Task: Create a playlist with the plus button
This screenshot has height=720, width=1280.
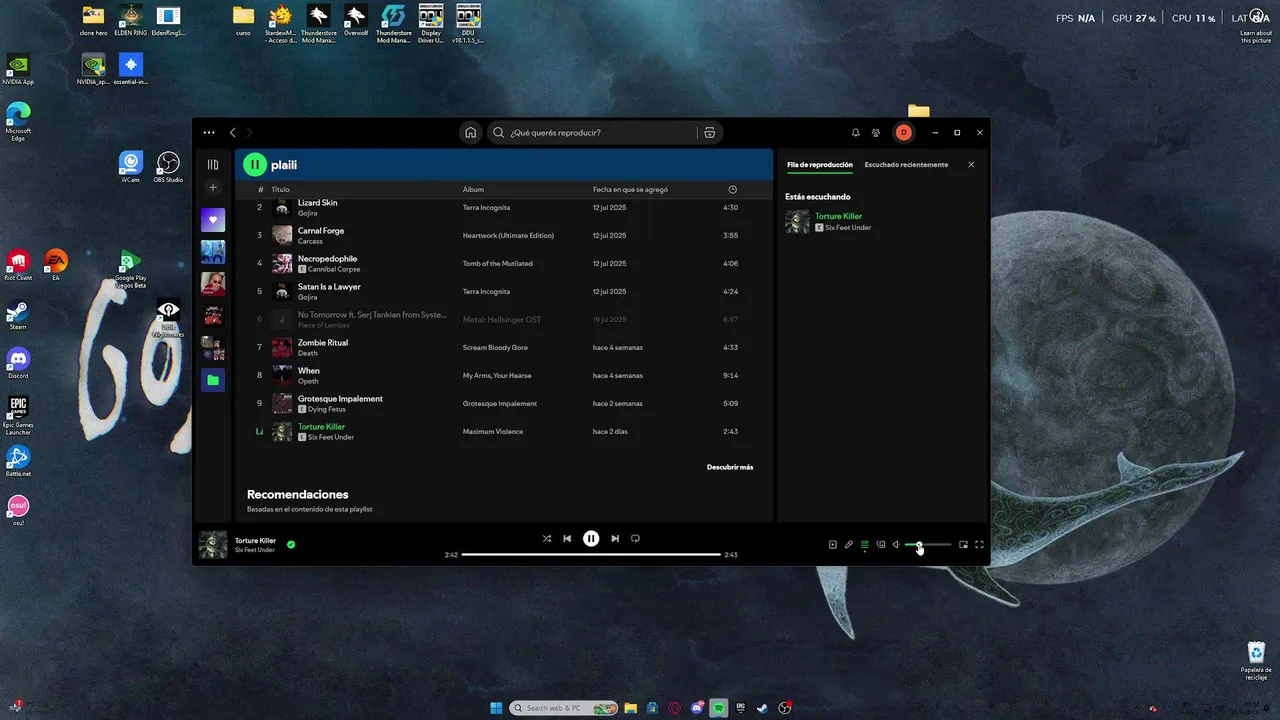Action: (213, 188)
